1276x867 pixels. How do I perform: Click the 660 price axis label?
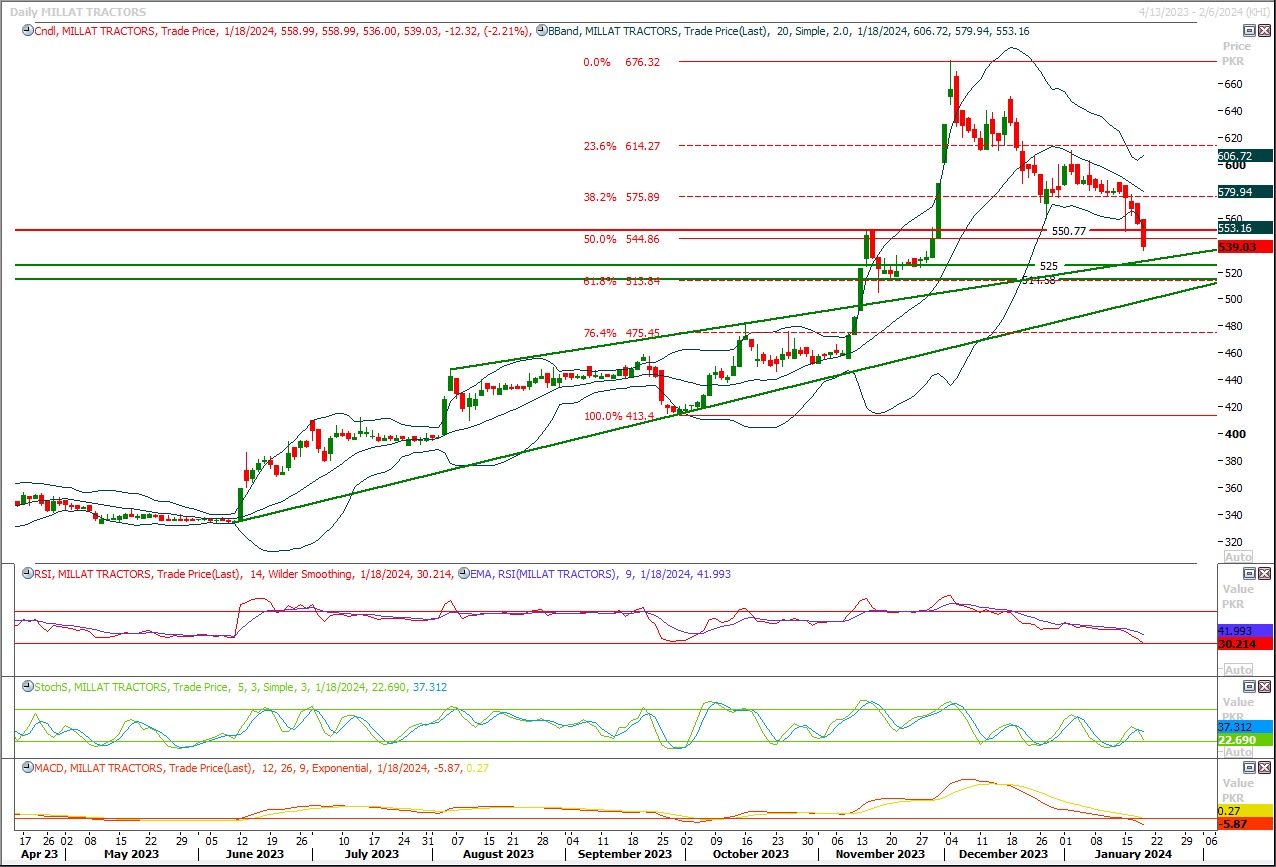[1235, 84]
